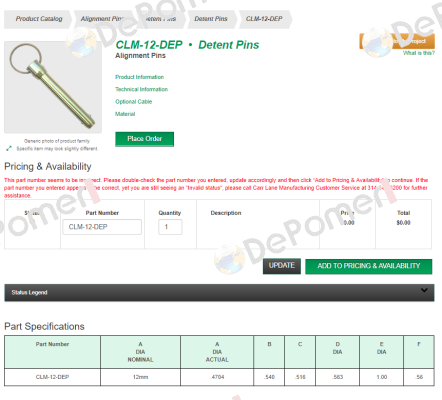The height and width of the screenshot is (400, 442).
Task: Open the Technical Information link
Action: (141, 89)
